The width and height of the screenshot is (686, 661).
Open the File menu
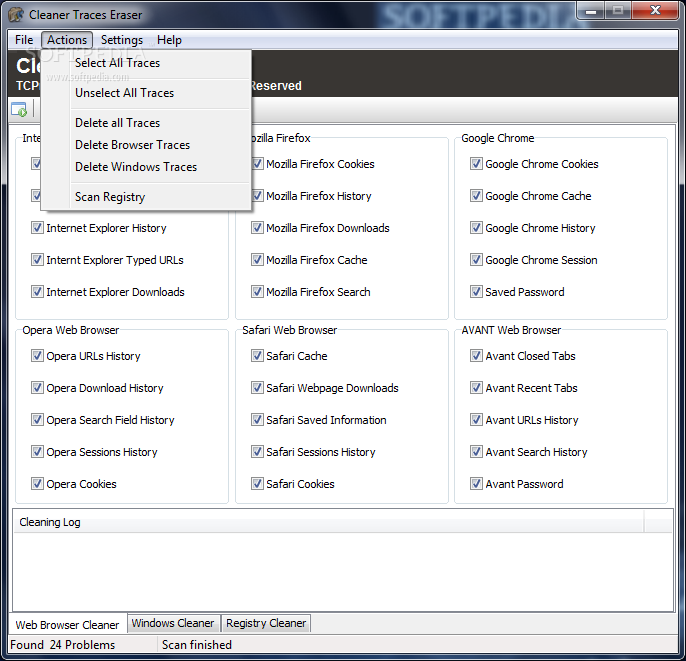[x=24, y=40]
